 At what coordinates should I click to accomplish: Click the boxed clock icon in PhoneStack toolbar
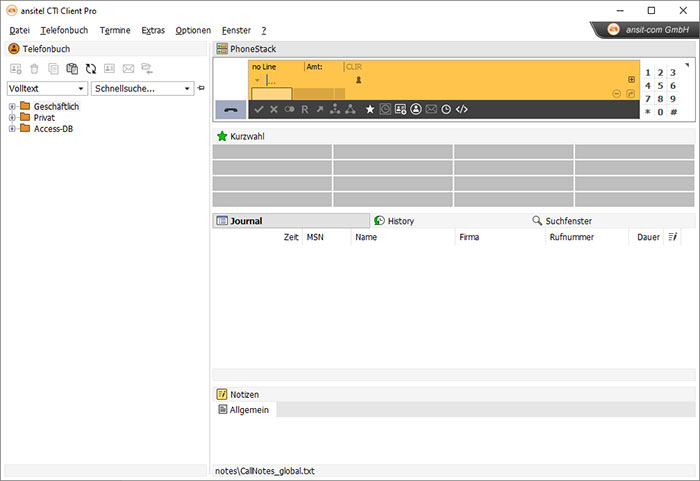point(385,109)
